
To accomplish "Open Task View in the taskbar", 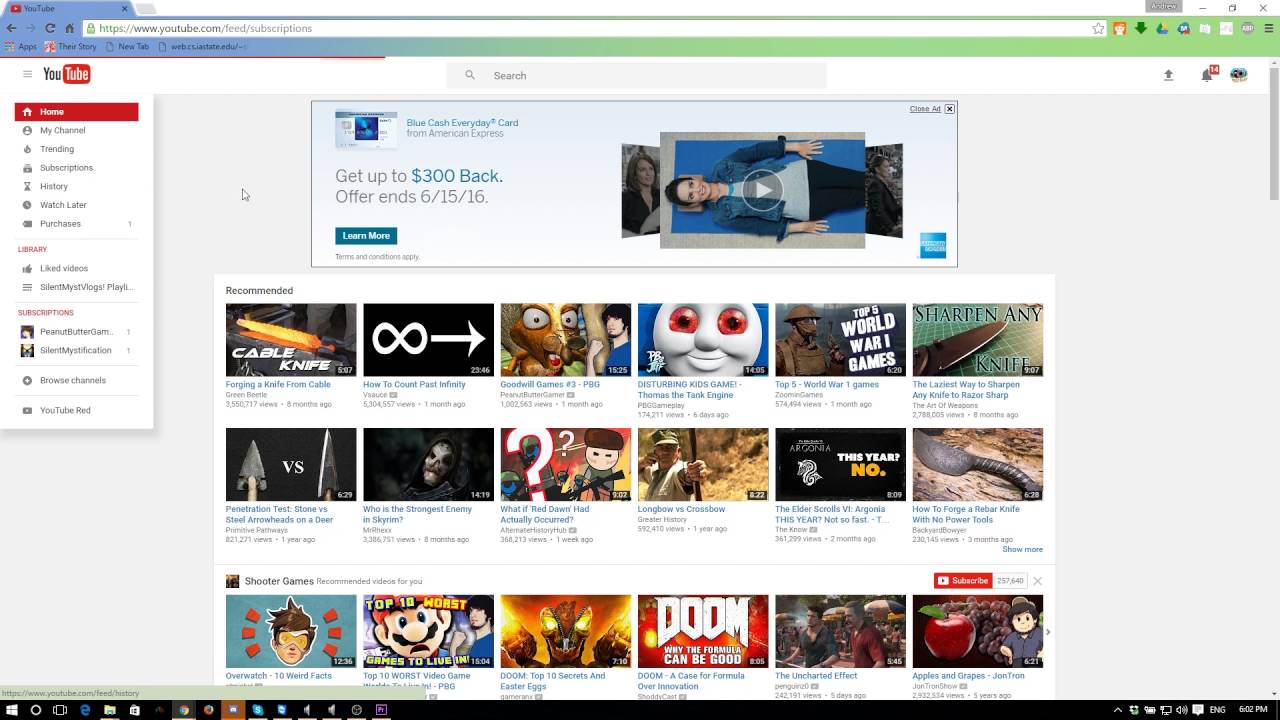I will coord(60,710).
